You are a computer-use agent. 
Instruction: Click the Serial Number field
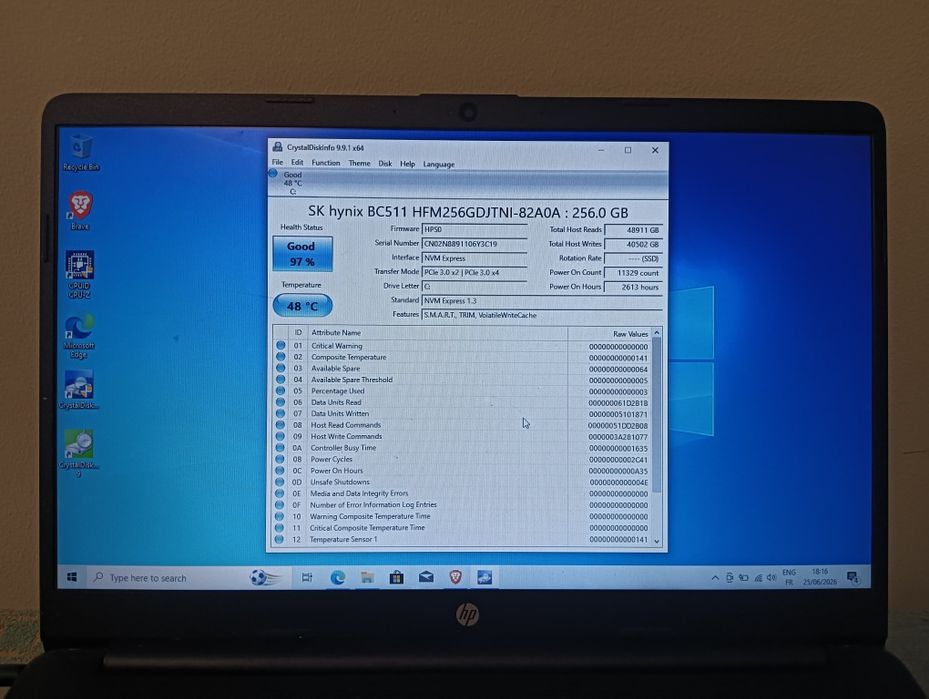click(475, 243)
